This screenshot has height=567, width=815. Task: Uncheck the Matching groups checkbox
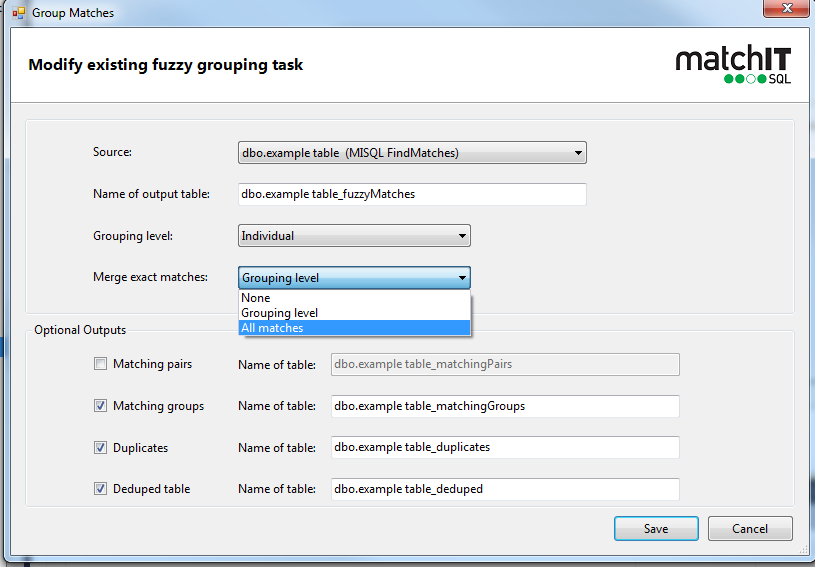[x=100, y=405]
